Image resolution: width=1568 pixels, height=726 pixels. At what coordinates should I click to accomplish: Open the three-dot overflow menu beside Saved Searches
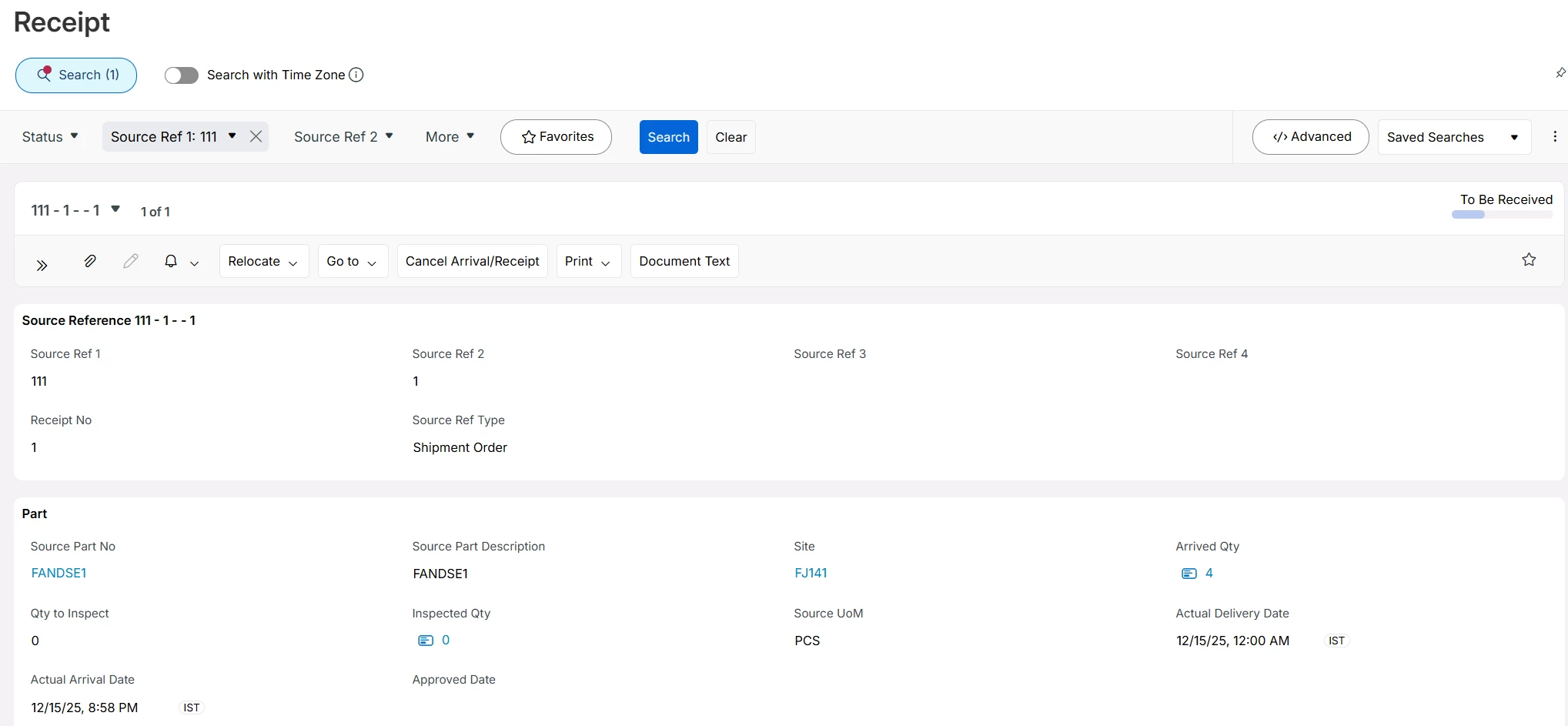pyautogui.click(x=1555, y=136)
